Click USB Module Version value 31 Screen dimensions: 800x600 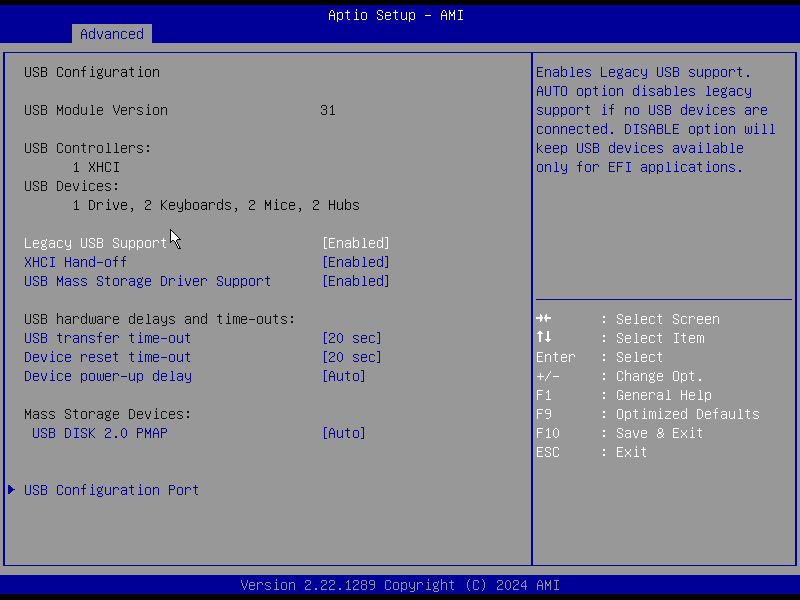click(x=328, y=110)
